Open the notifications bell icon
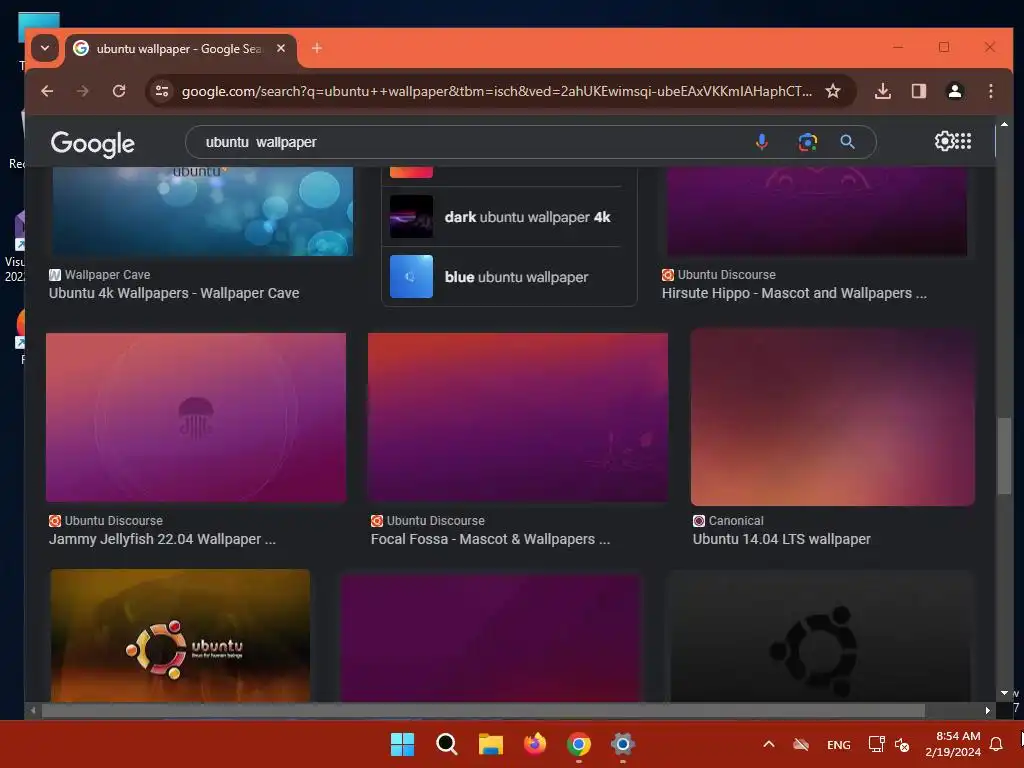 (x=996, y=744)
